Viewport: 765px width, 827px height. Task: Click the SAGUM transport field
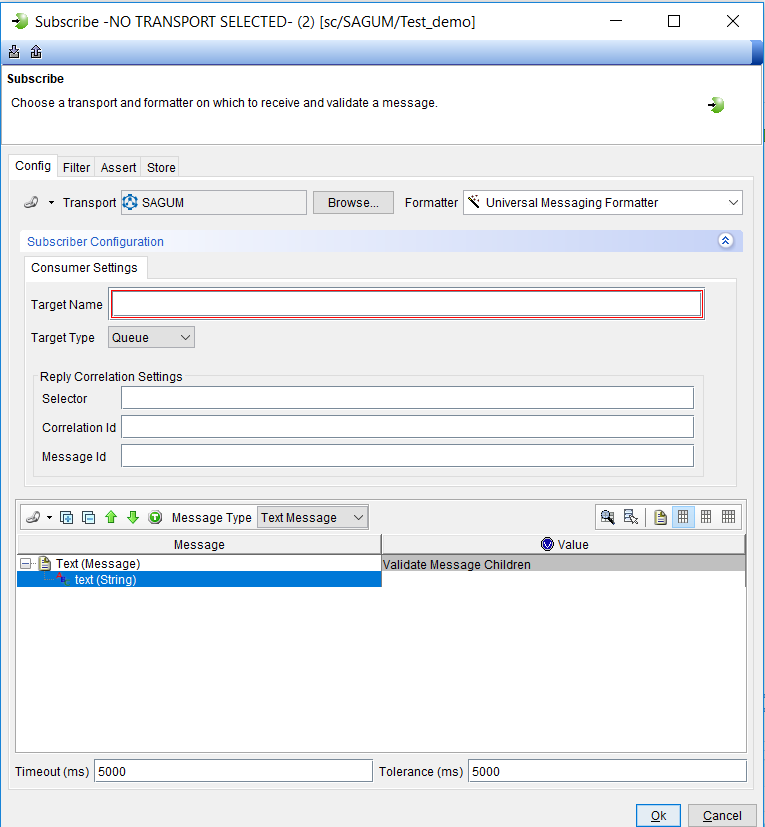214,203
